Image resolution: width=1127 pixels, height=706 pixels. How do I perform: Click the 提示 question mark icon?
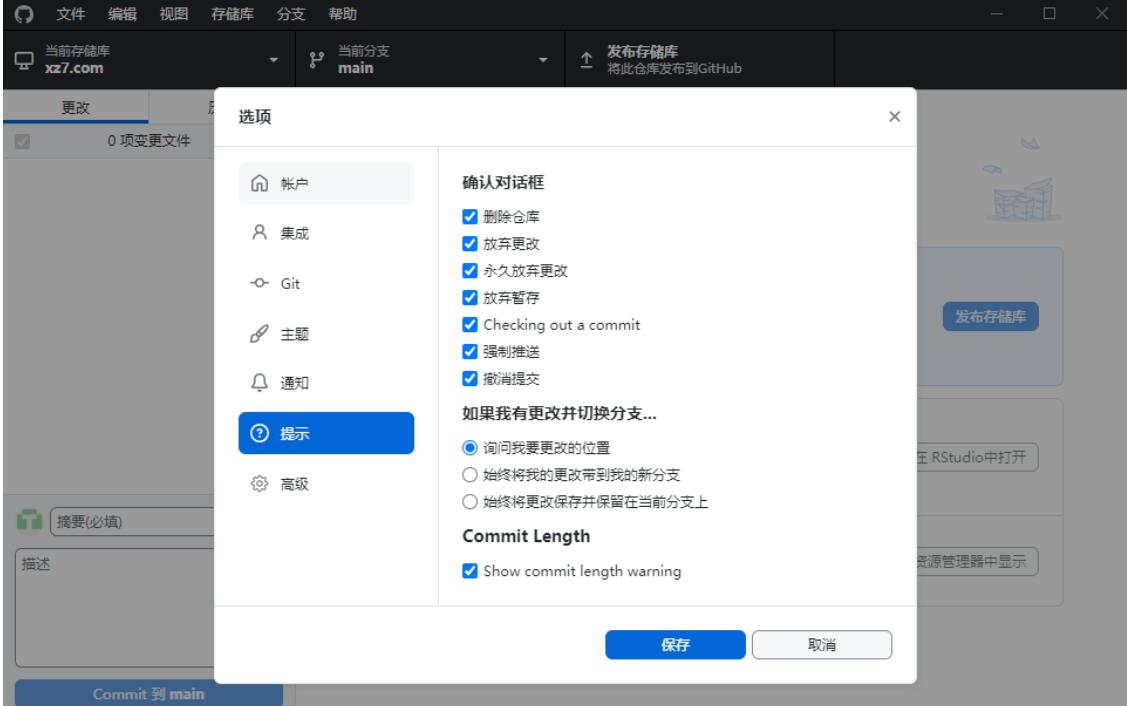[260, 434]
